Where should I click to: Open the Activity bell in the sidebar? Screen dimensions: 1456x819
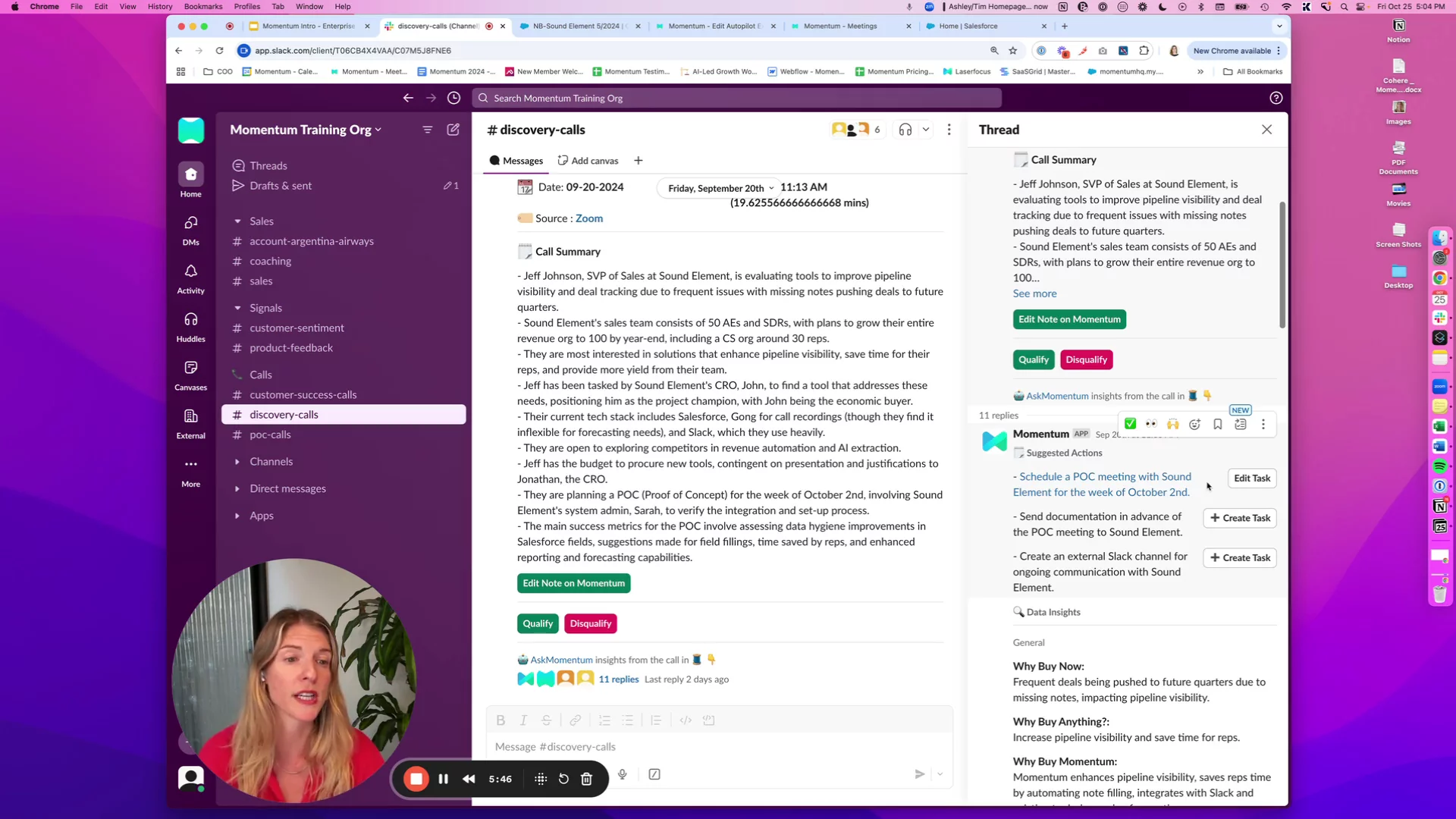[190, 271]
